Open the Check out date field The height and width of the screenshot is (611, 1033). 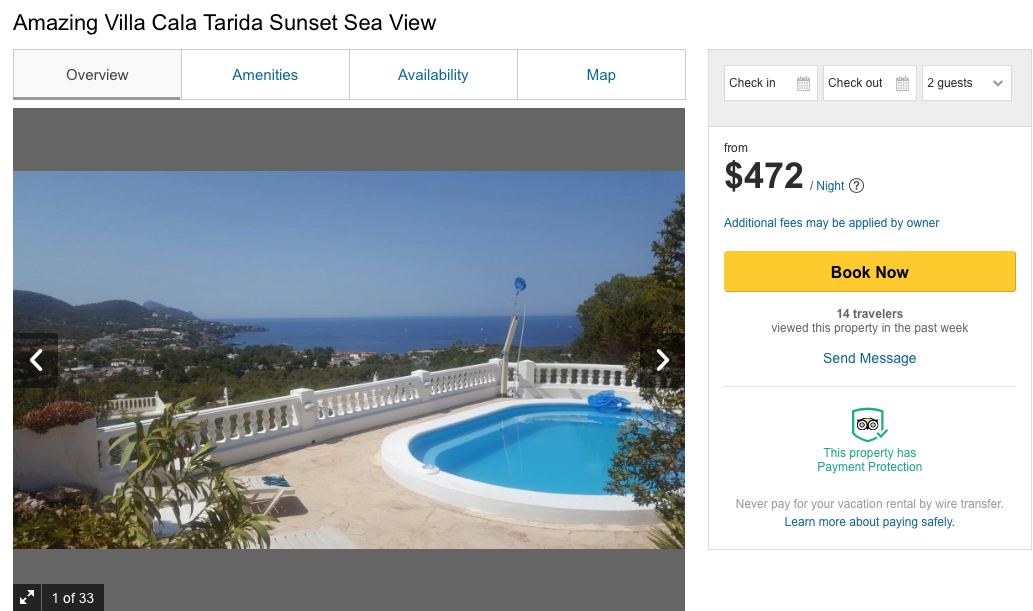pos(858,83)
